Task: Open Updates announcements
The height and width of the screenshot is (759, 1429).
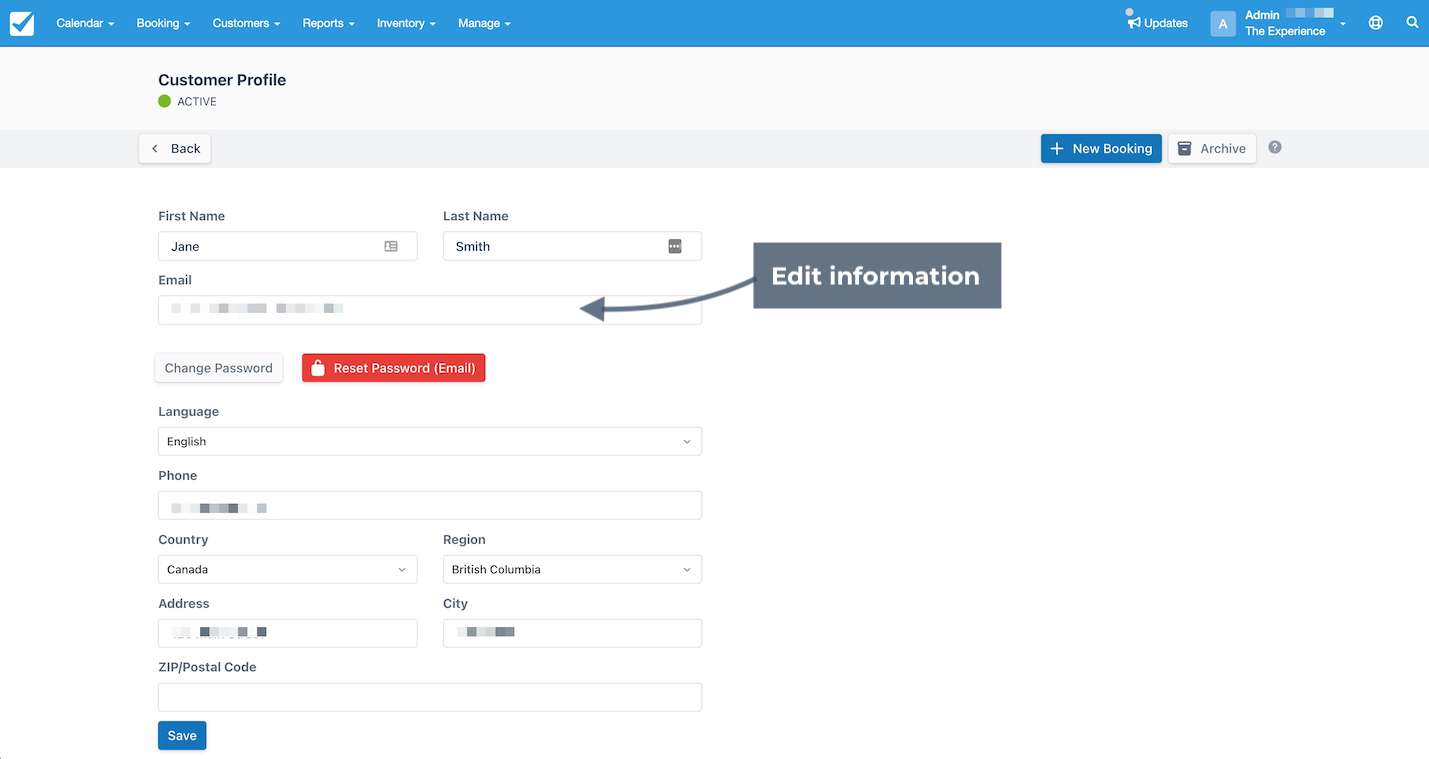Action: tap(1157, 23)
